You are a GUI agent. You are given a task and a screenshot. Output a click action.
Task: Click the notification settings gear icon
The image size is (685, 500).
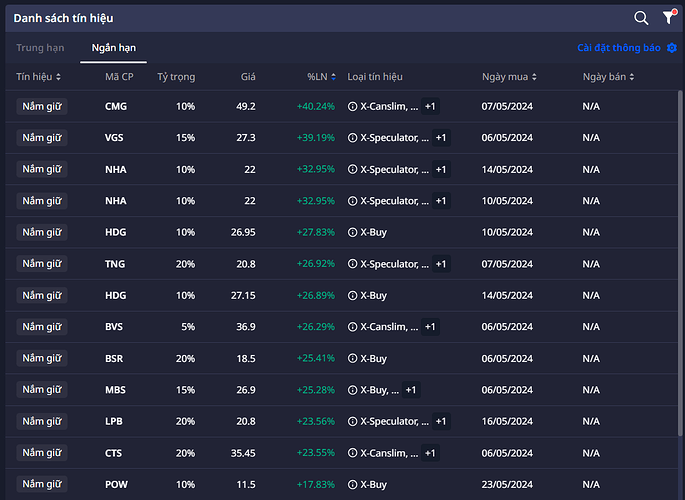(x=671, y=48)
